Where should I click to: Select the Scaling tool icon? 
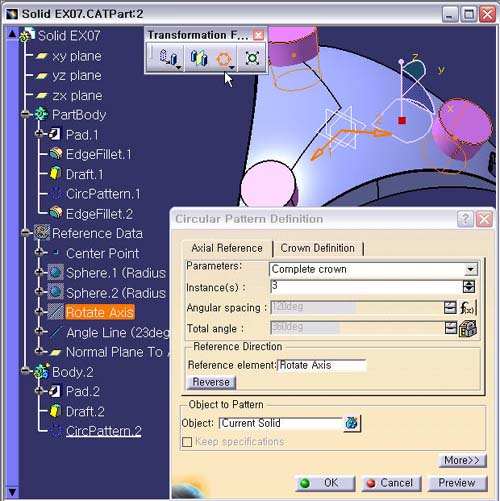(x=252, y=58)
